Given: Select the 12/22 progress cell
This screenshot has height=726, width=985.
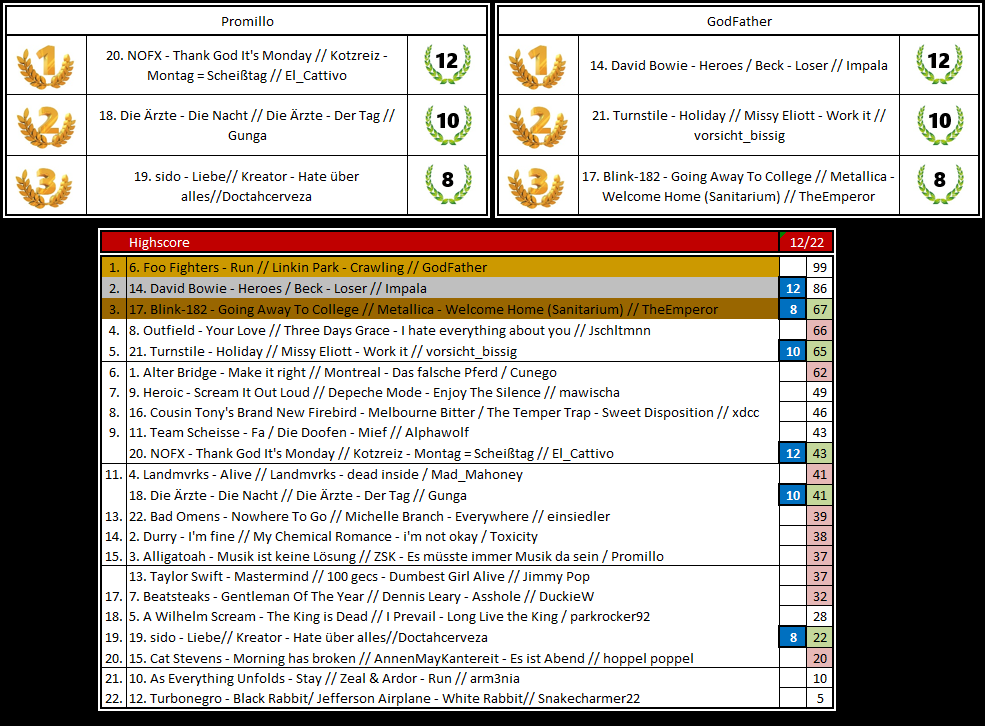Looking at the screenshot, I should 807,242.
